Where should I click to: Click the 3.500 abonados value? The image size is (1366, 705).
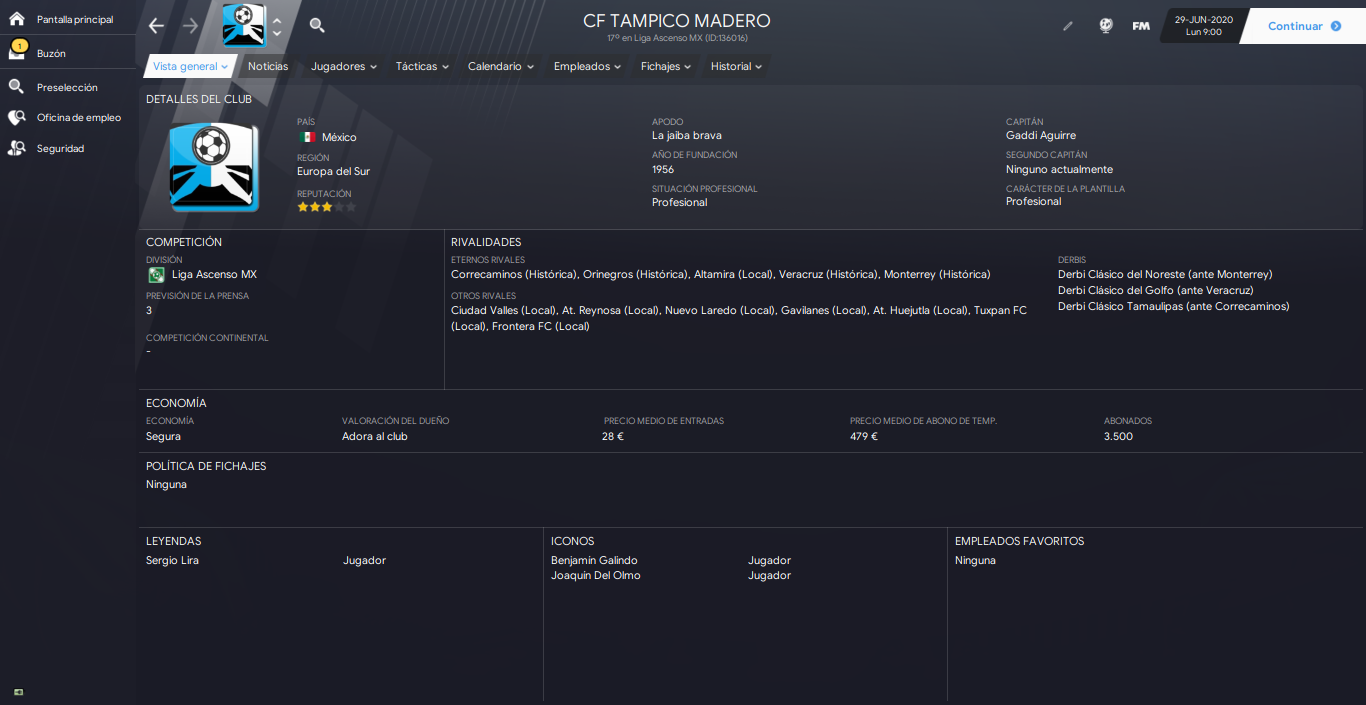[x=1119, y=436]
